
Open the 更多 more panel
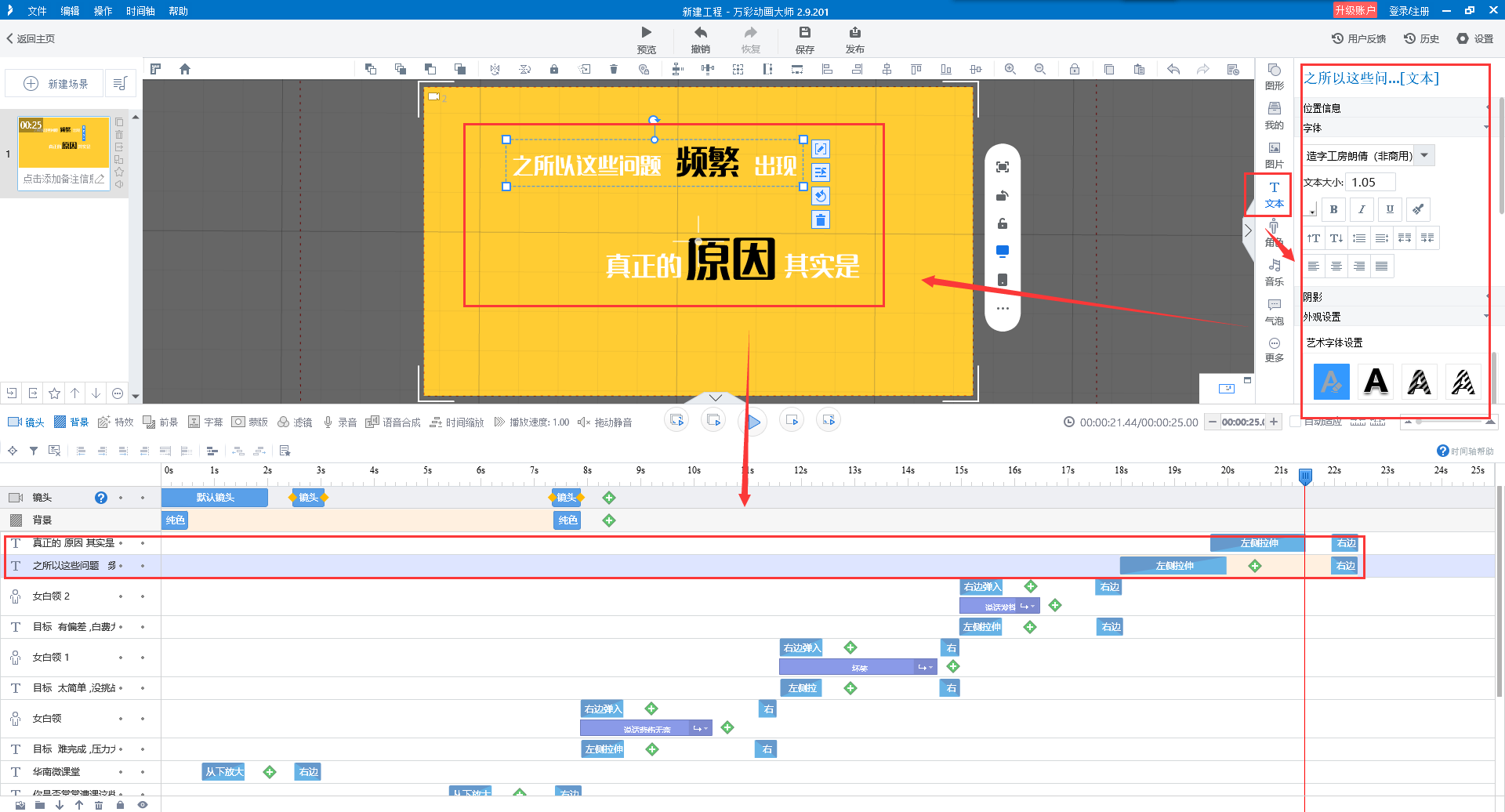click(x=1274, y=350)
